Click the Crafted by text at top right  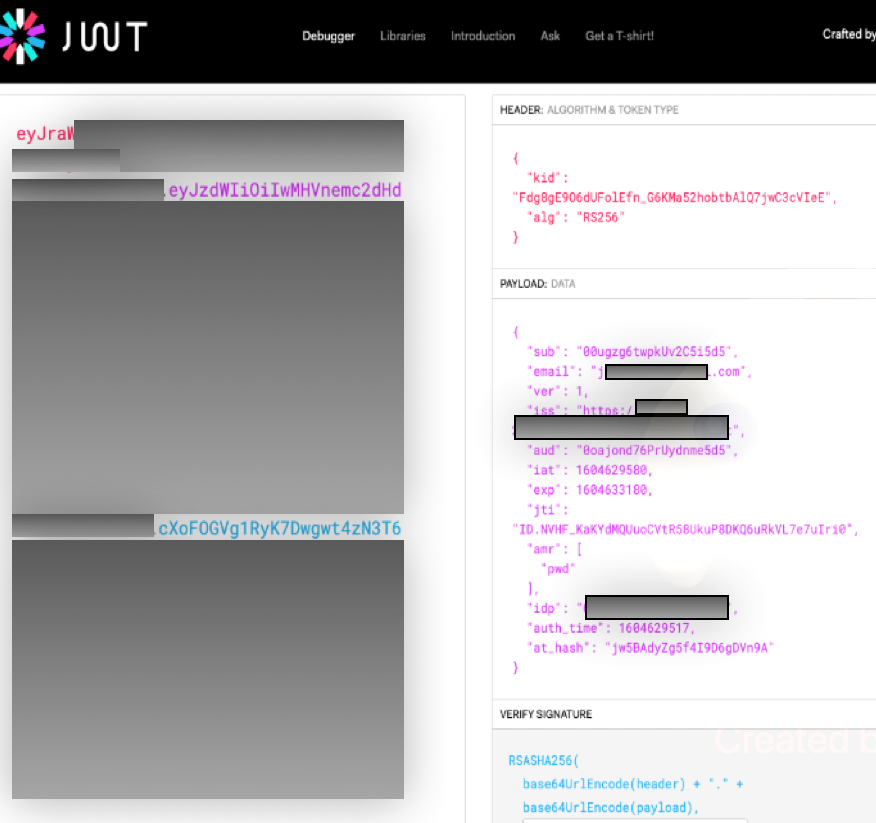(848, 34)
